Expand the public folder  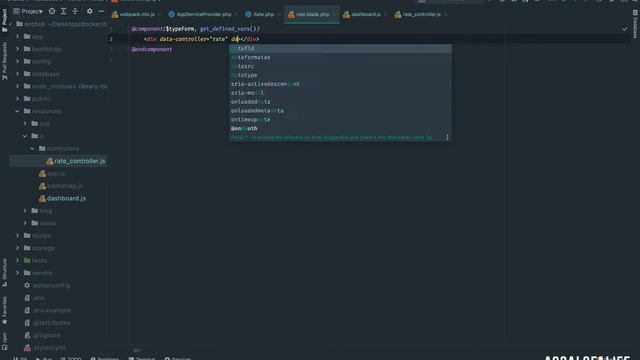pyautogui.click(x=18, y=99)
